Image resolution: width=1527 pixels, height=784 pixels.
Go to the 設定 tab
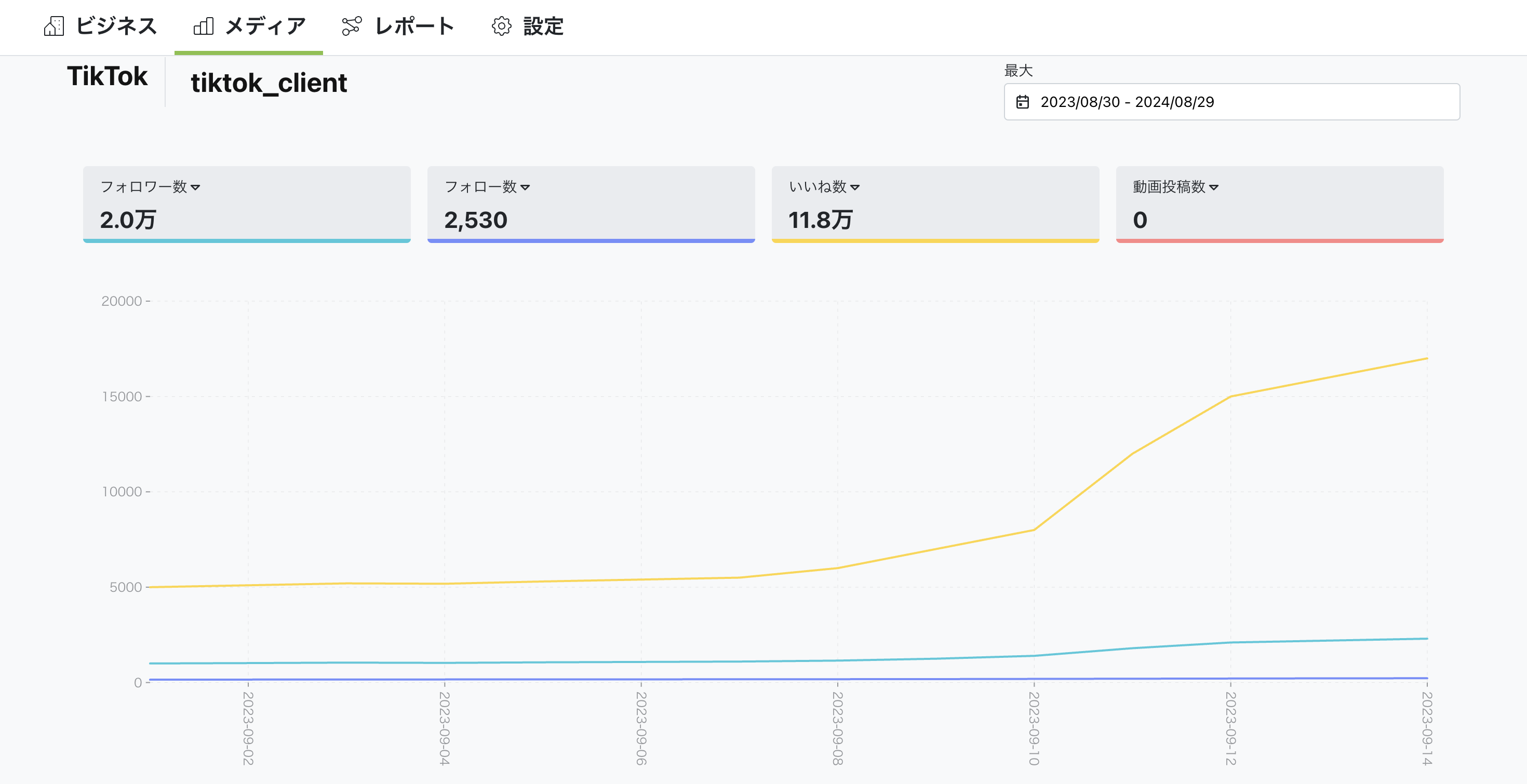click(528, 26)
